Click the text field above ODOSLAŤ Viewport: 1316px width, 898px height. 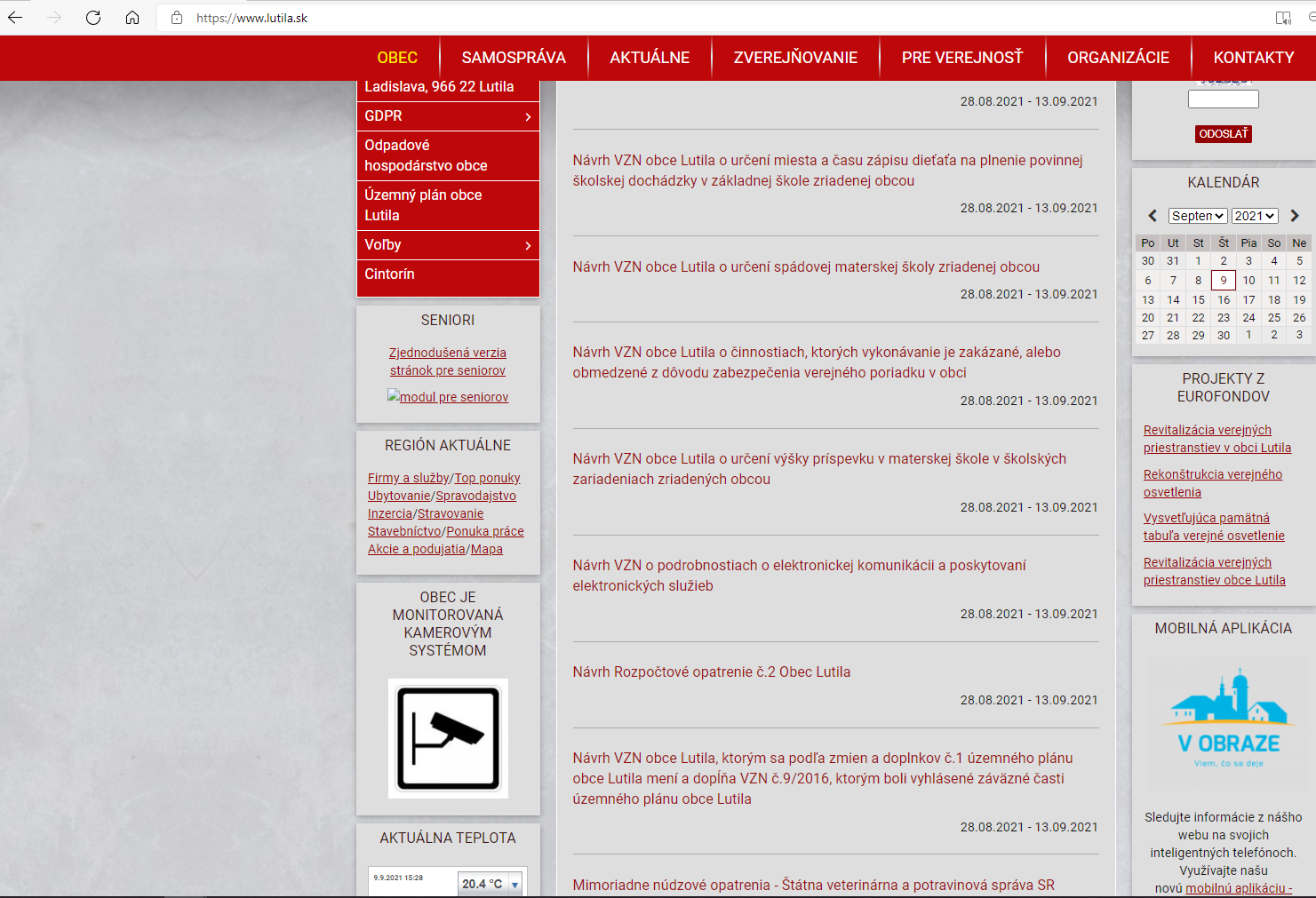pos(1224,99)
